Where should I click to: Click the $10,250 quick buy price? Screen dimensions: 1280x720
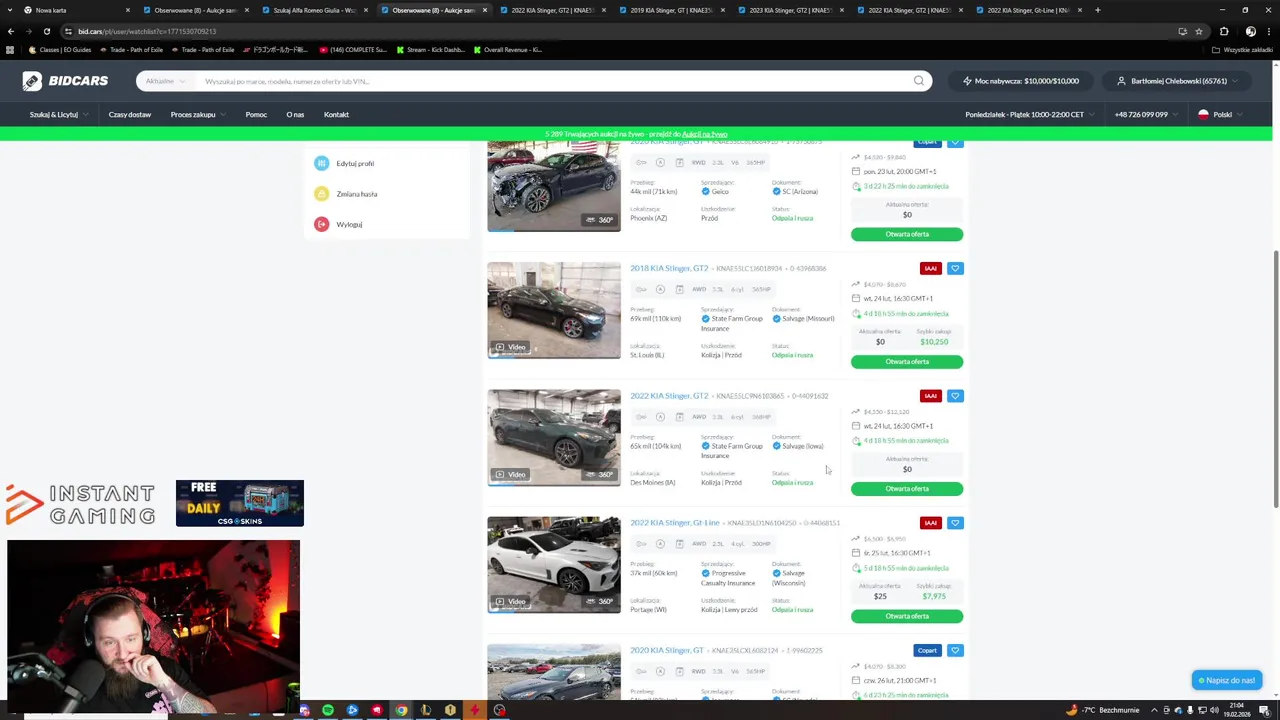934,342
